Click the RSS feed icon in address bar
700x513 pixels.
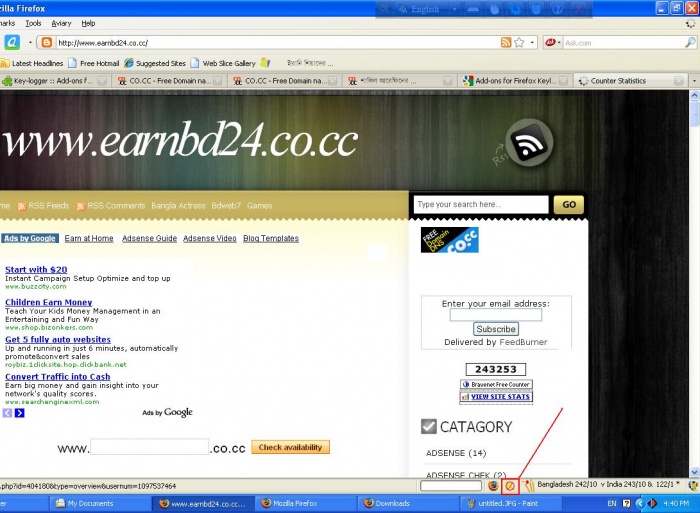coord(506,42)
